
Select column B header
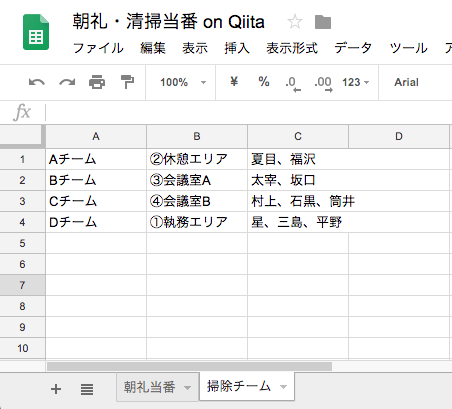click(x=197, y=136)
